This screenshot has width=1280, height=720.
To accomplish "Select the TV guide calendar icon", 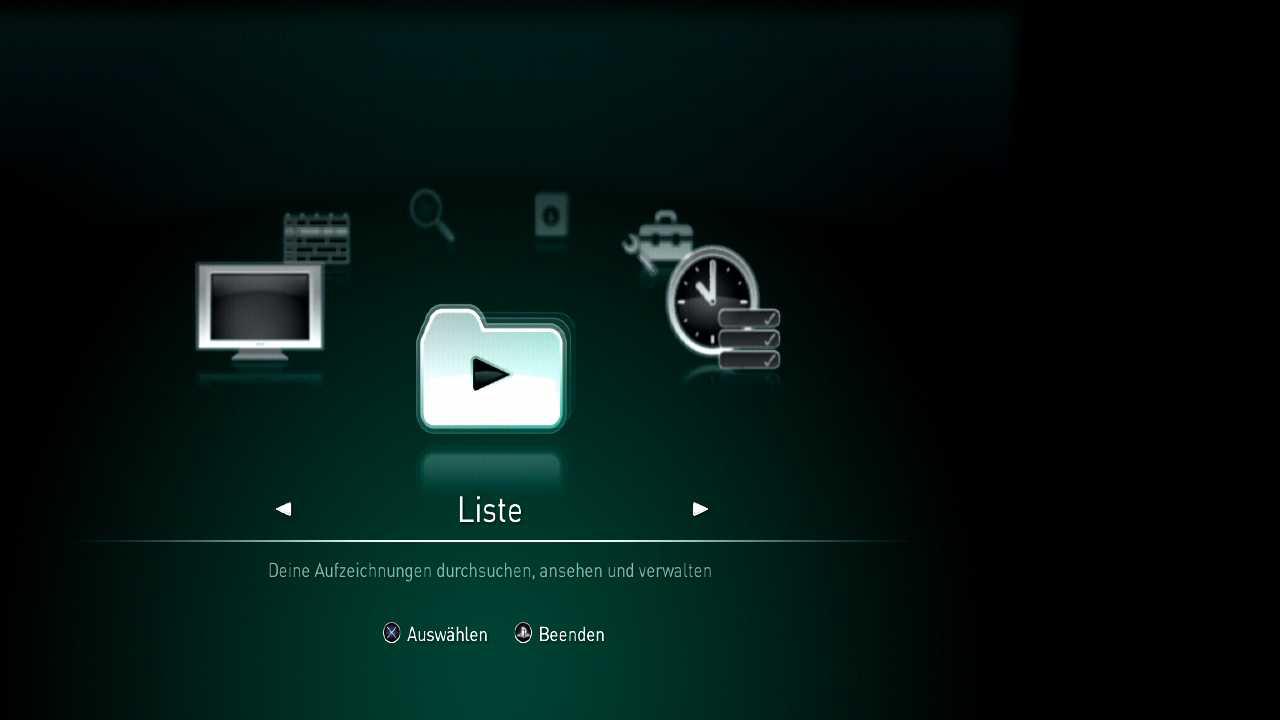I will [316, 238].
